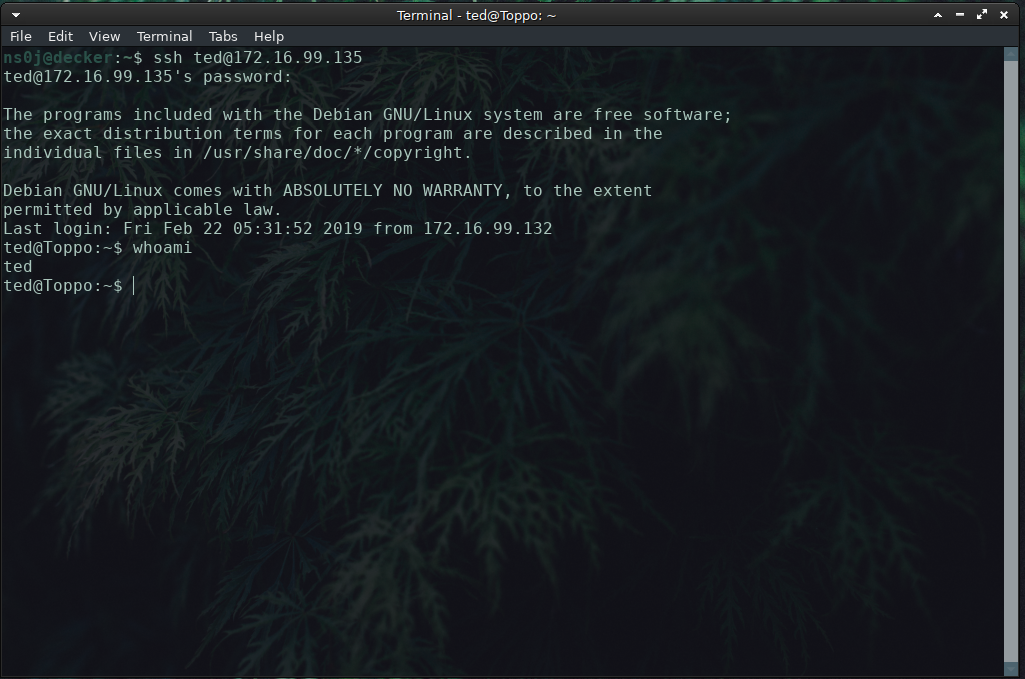The image size is (1025, 679).
Task: Open the View menu
Action: (105, 37)
